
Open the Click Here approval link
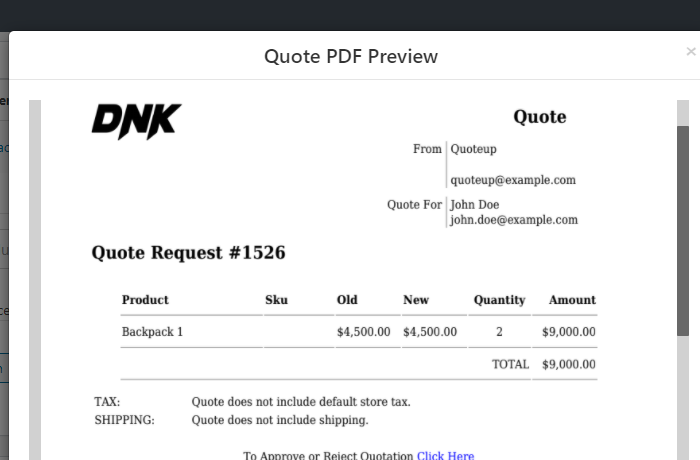click(x=446, y=455)
